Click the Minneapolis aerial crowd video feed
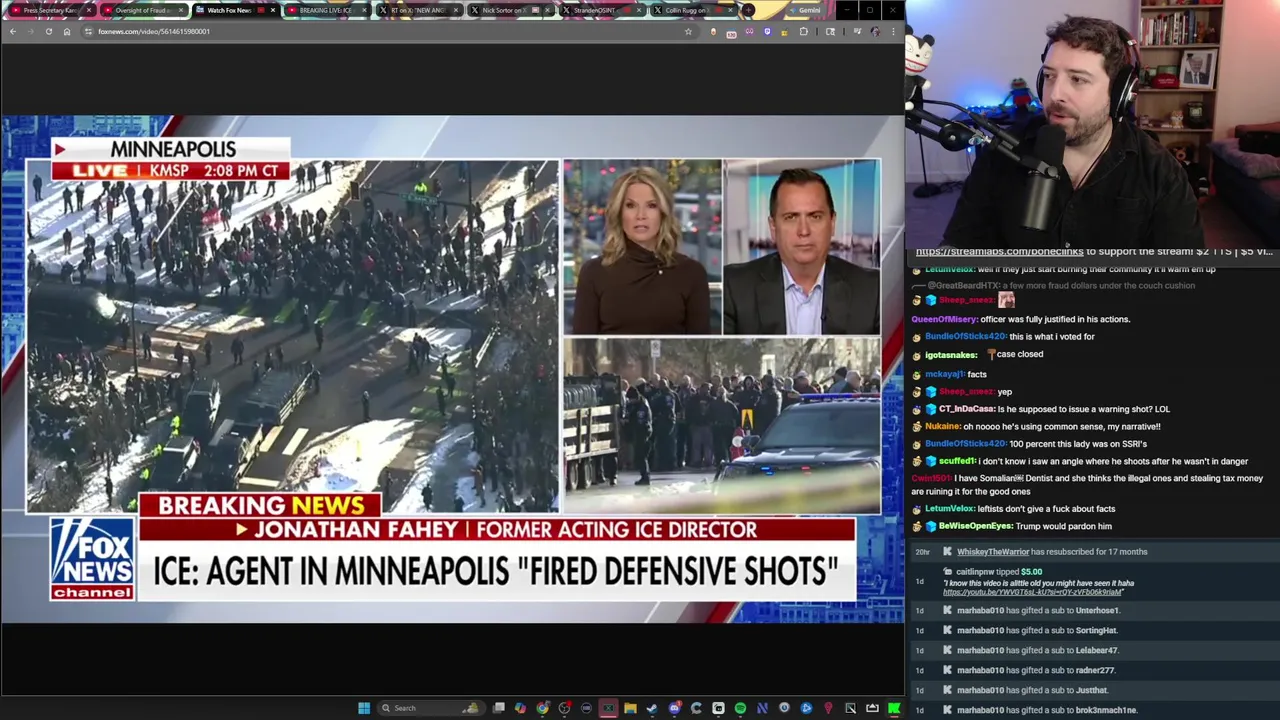This screenshot has width=1280, height=720. pyautogui.click(x=293, y=335)
